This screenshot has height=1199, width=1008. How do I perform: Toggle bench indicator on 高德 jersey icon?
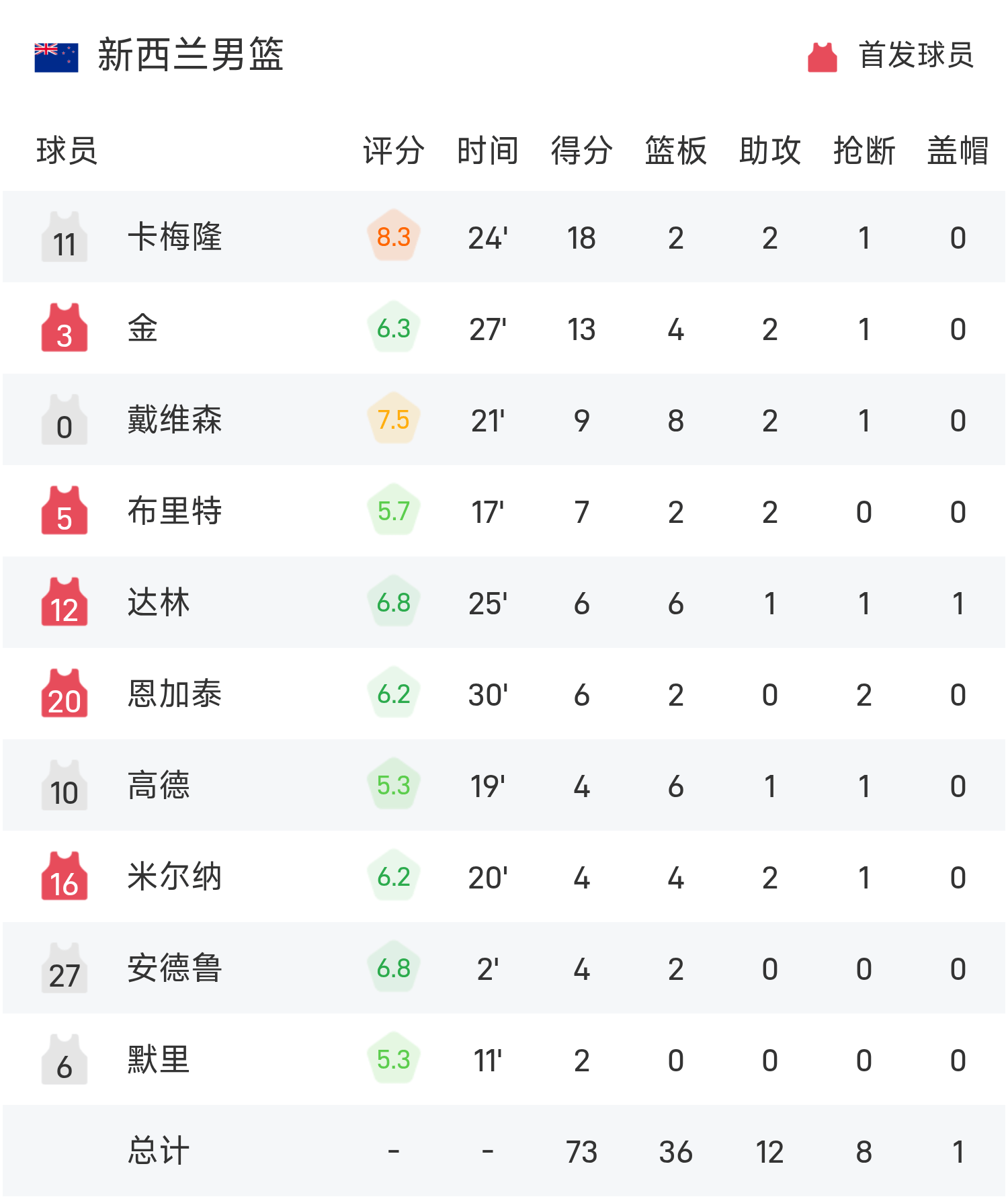[x=64, y=785]
